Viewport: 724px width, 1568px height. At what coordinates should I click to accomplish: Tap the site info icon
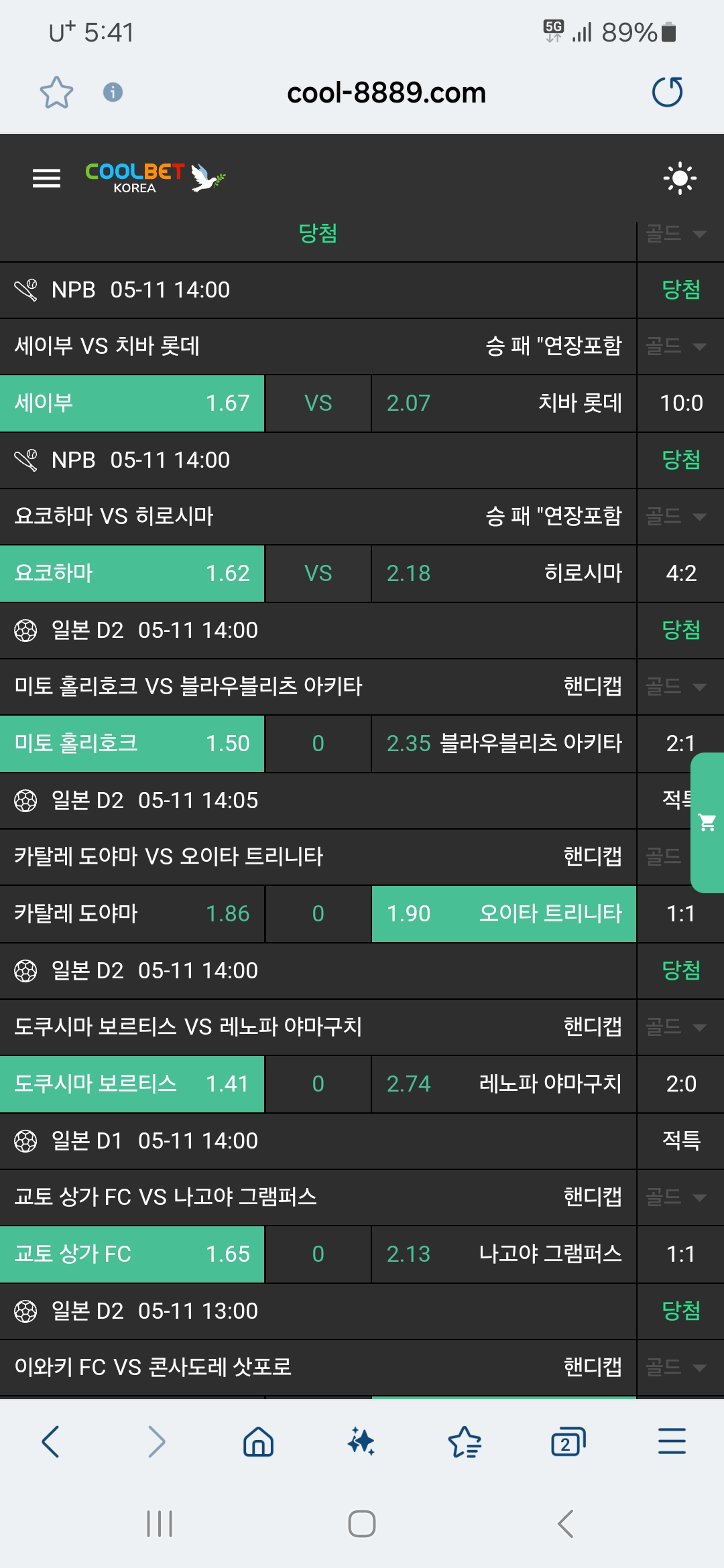point(113,92)
